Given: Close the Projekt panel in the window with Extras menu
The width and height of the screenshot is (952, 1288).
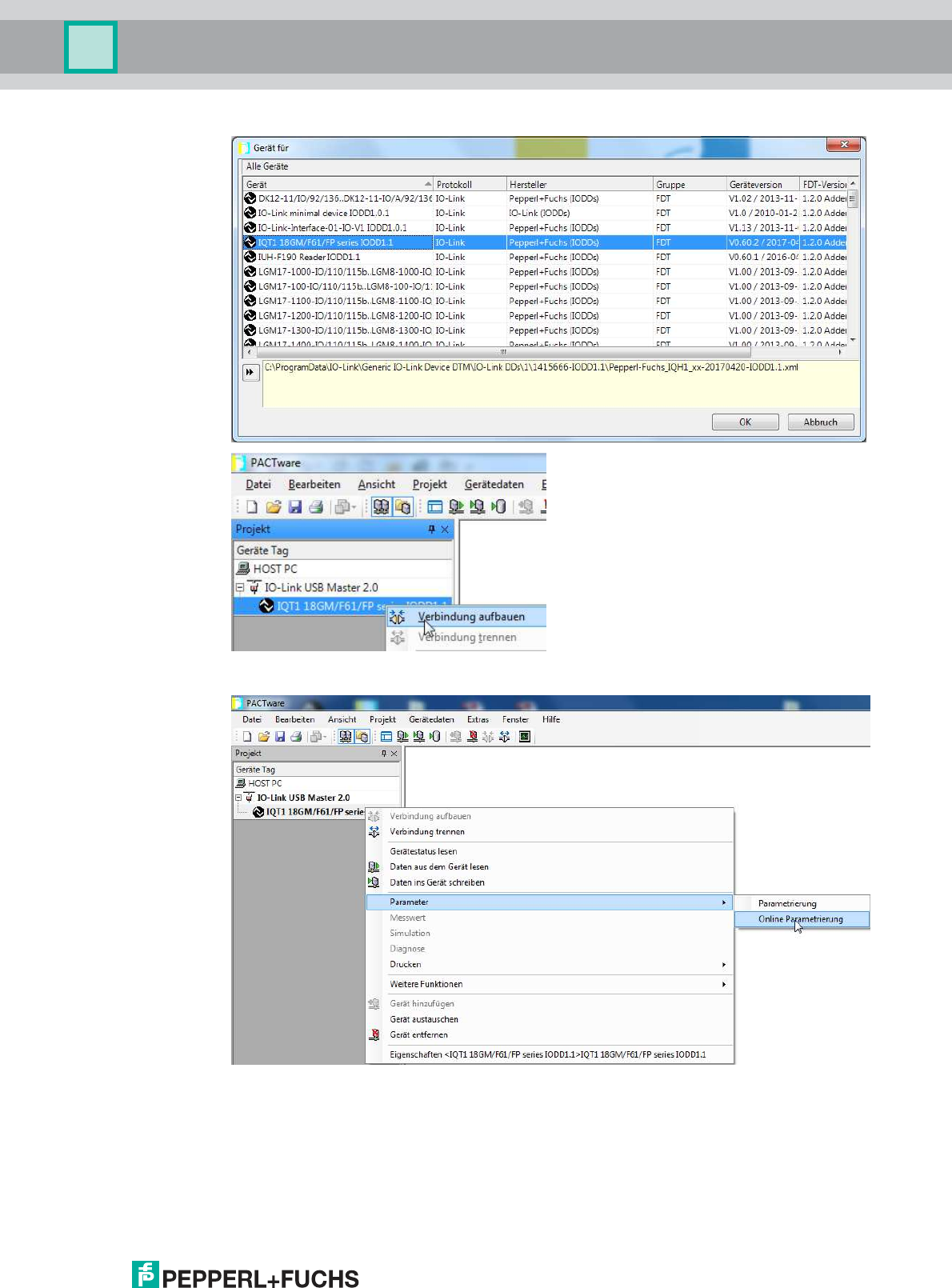Looking at the screenshot, I should click(394, 754).
